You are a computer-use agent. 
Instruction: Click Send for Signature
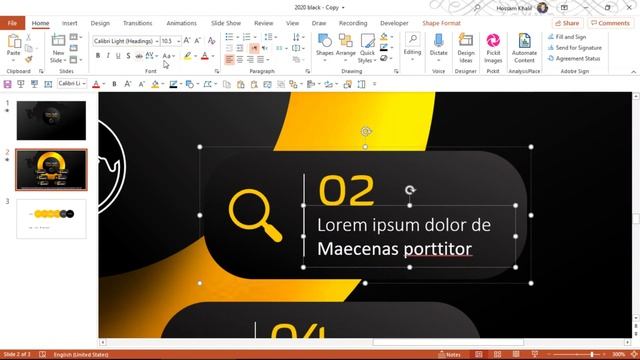pos(574,48)
